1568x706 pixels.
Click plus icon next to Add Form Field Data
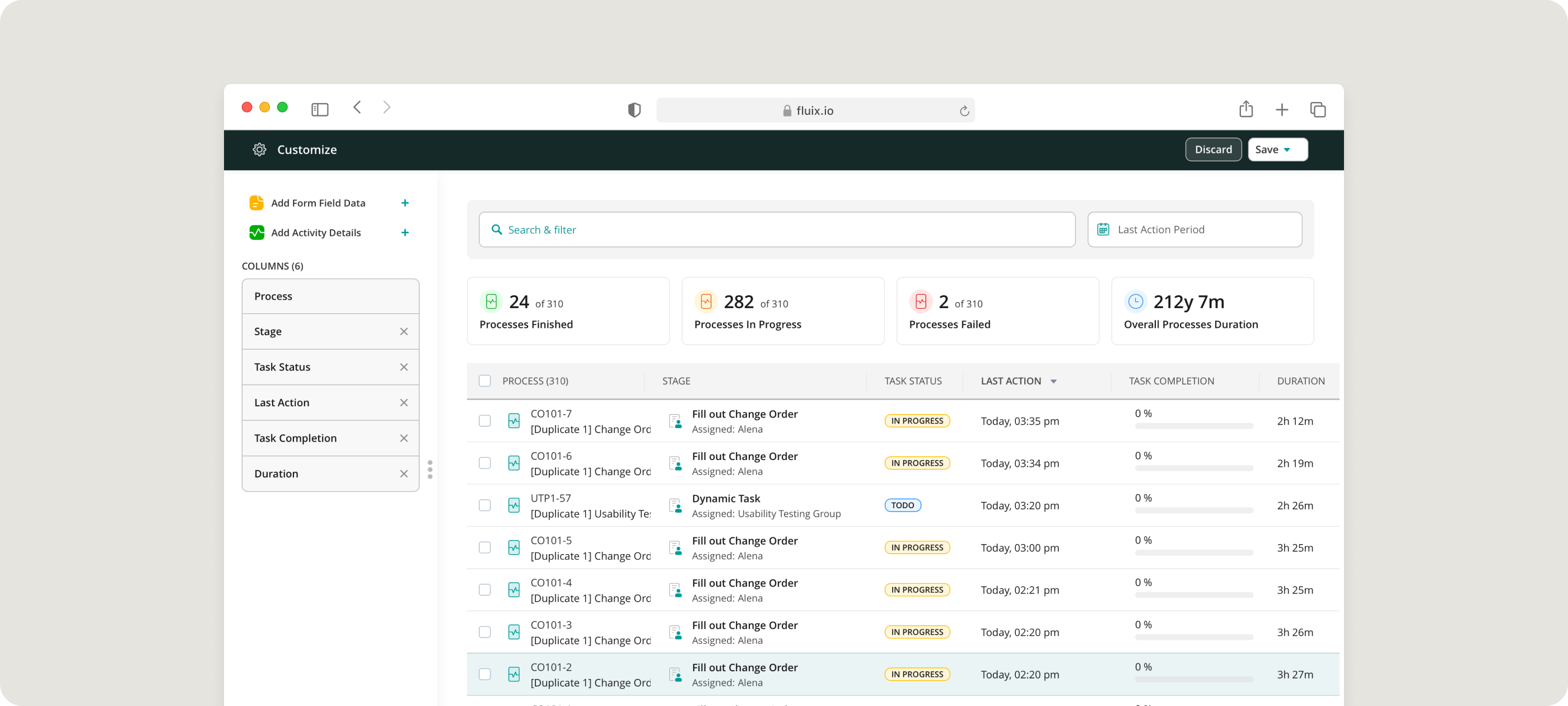click(405, 203)
